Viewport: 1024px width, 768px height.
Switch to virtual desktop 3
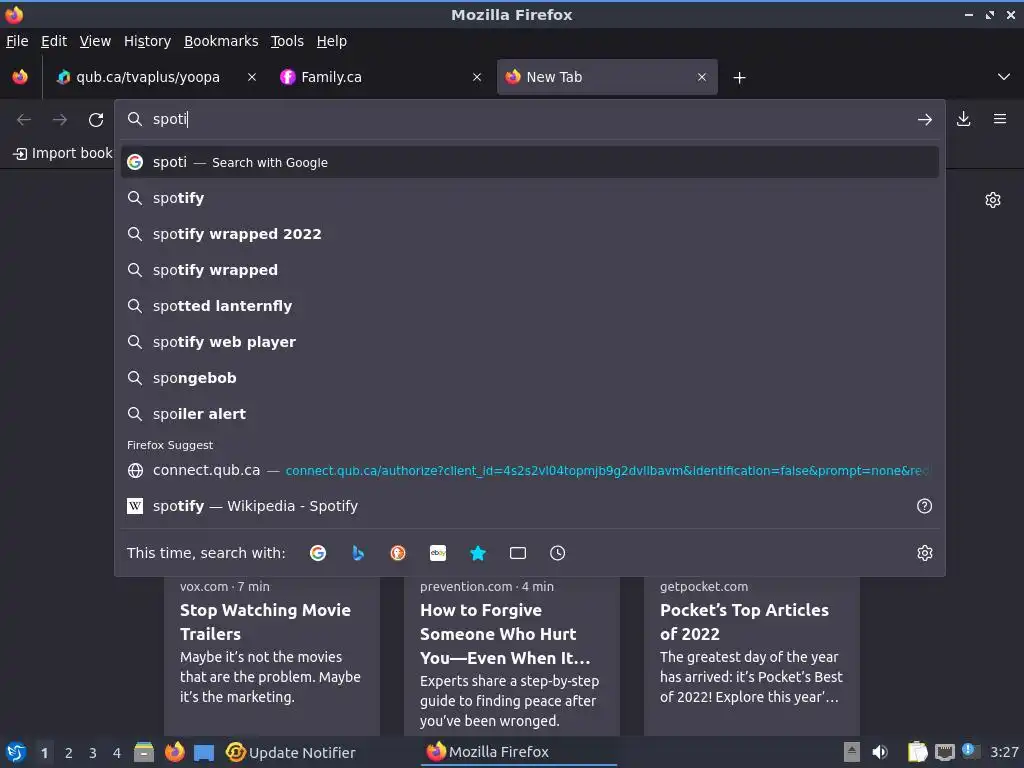(x=93, y=753)
